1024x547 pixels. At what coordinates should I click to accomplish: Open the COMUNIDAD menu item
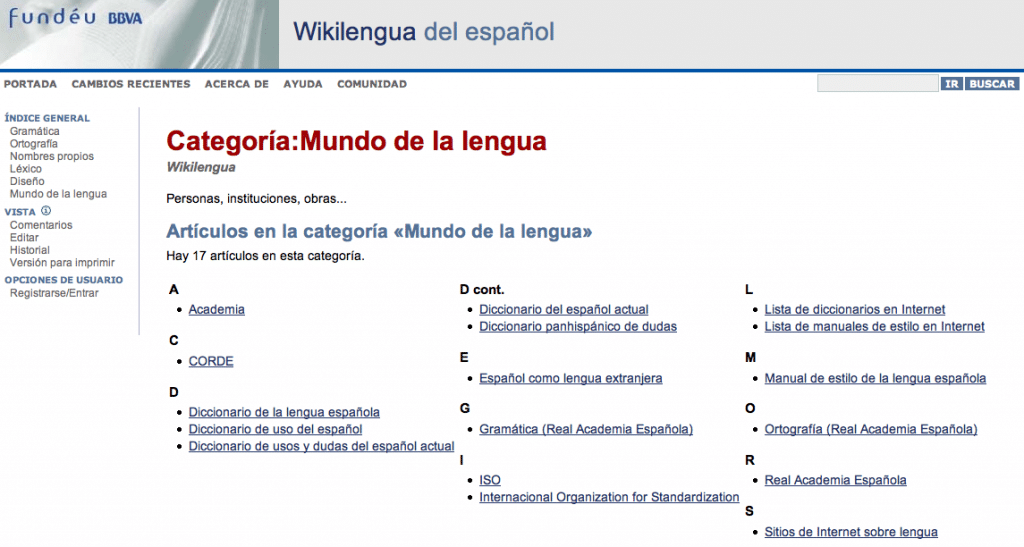click(372, 84)
